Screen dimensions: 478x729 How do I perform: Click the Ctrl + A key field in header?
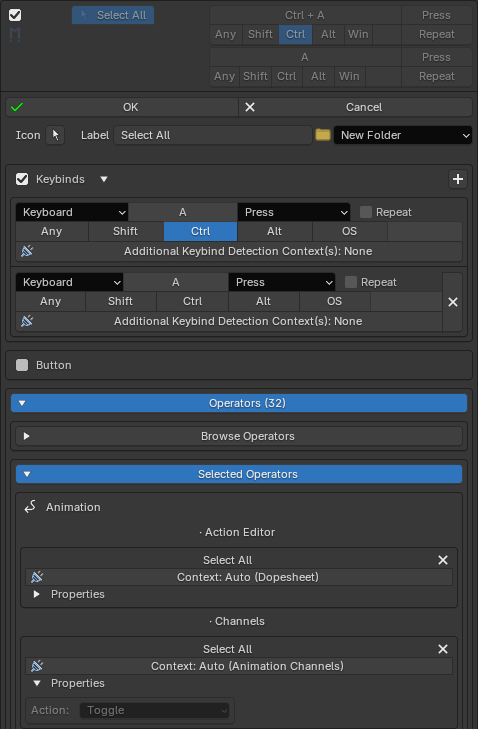305,15
